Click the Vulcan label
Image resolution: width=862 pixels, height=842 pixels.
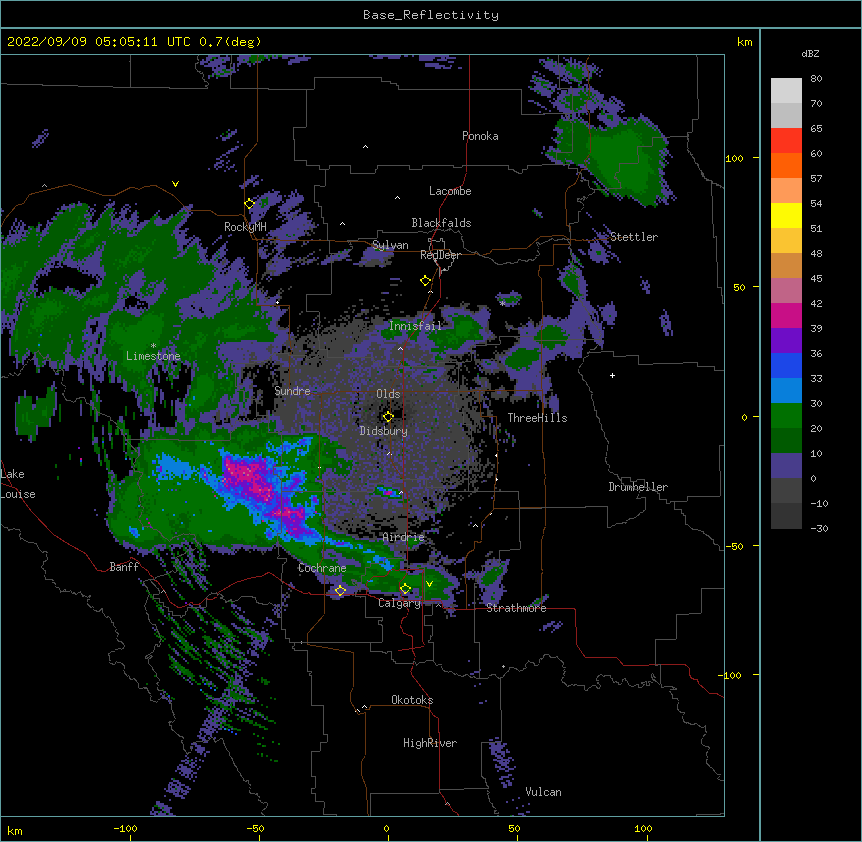[x=543, y=792]
